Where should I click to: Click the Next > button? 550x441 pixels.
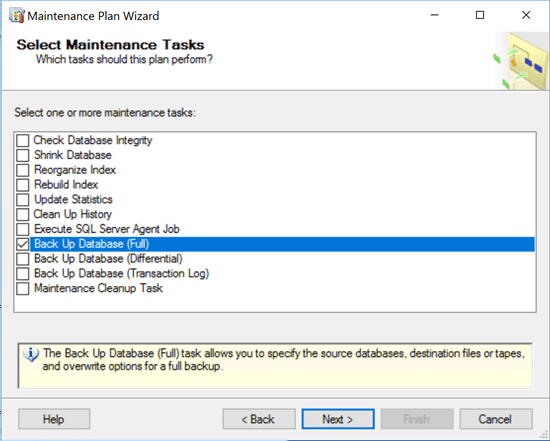click(x=338, y=419)
